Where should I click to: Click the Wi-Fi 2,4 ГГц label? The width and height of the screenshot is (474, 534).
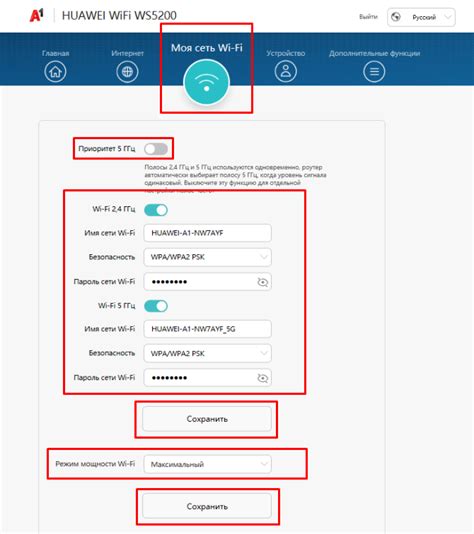[x=114, y=209]
